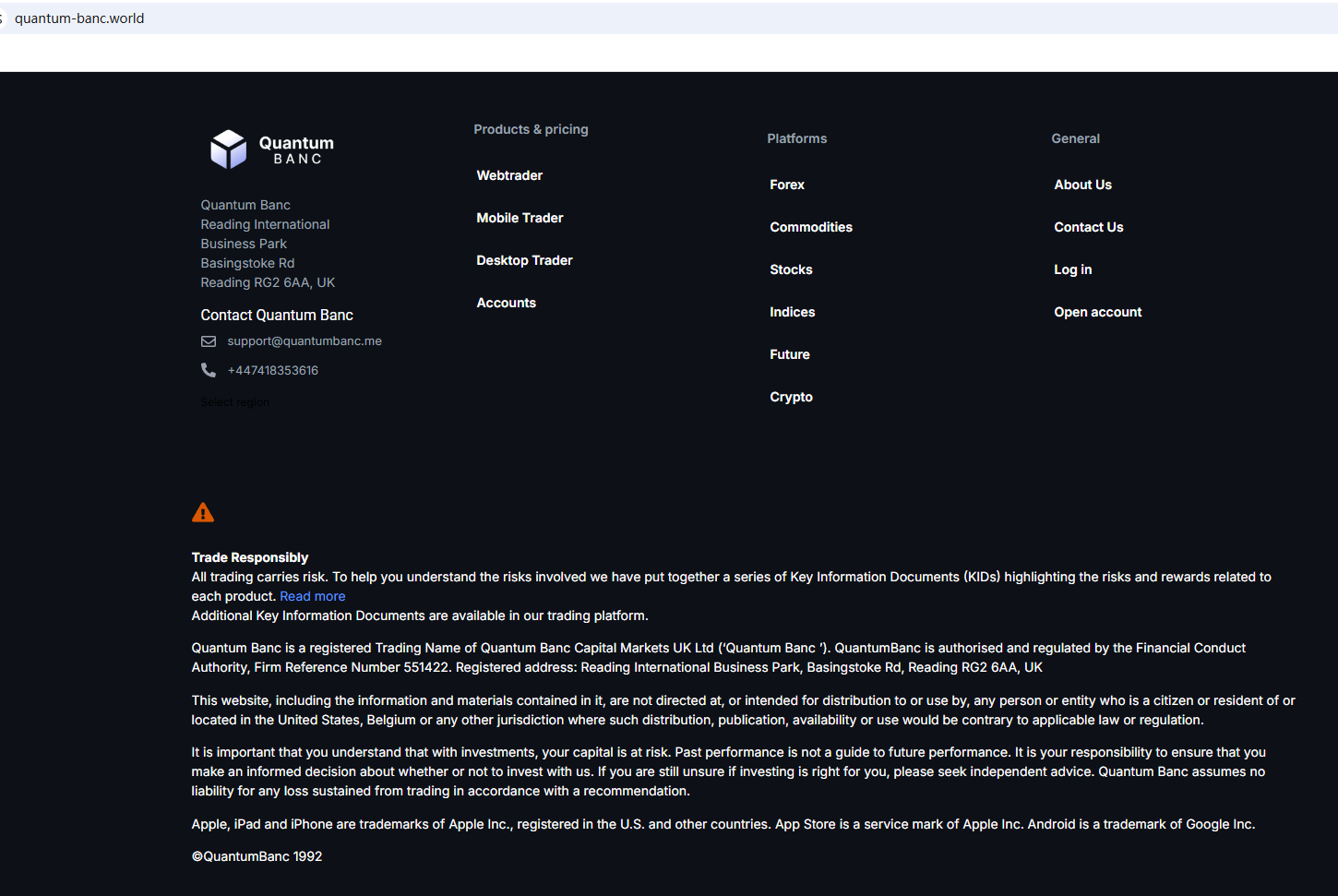Follow the Read more link
Viewport: 1338px width, 896px height.
coord(313,596)
